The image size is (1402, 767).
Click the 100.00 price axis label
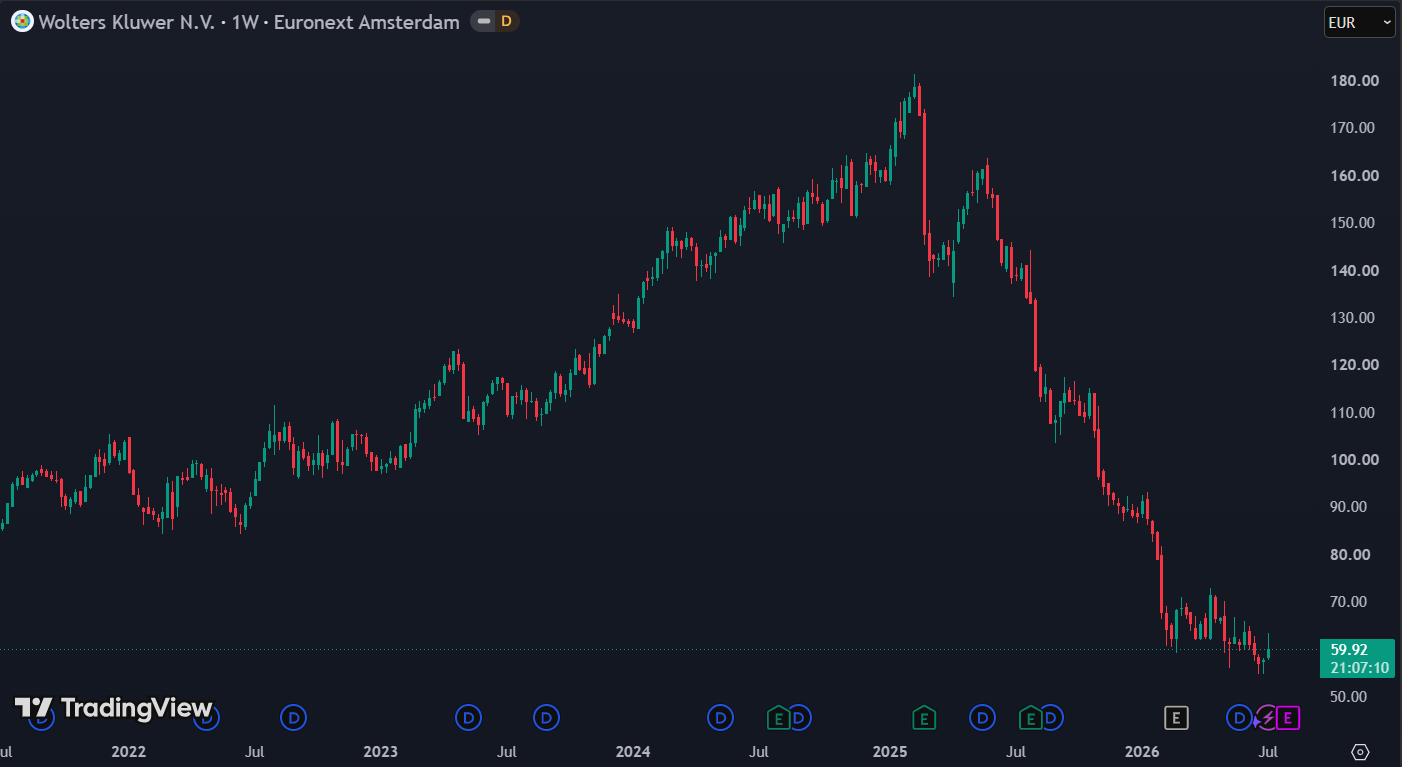(1355, 460)
